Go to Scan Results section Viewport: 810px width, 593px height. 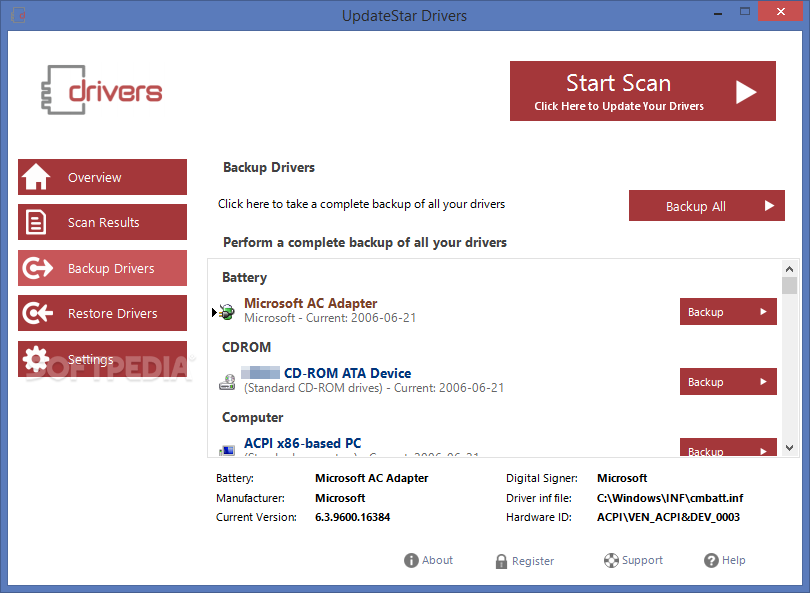(x=102, y=222)
